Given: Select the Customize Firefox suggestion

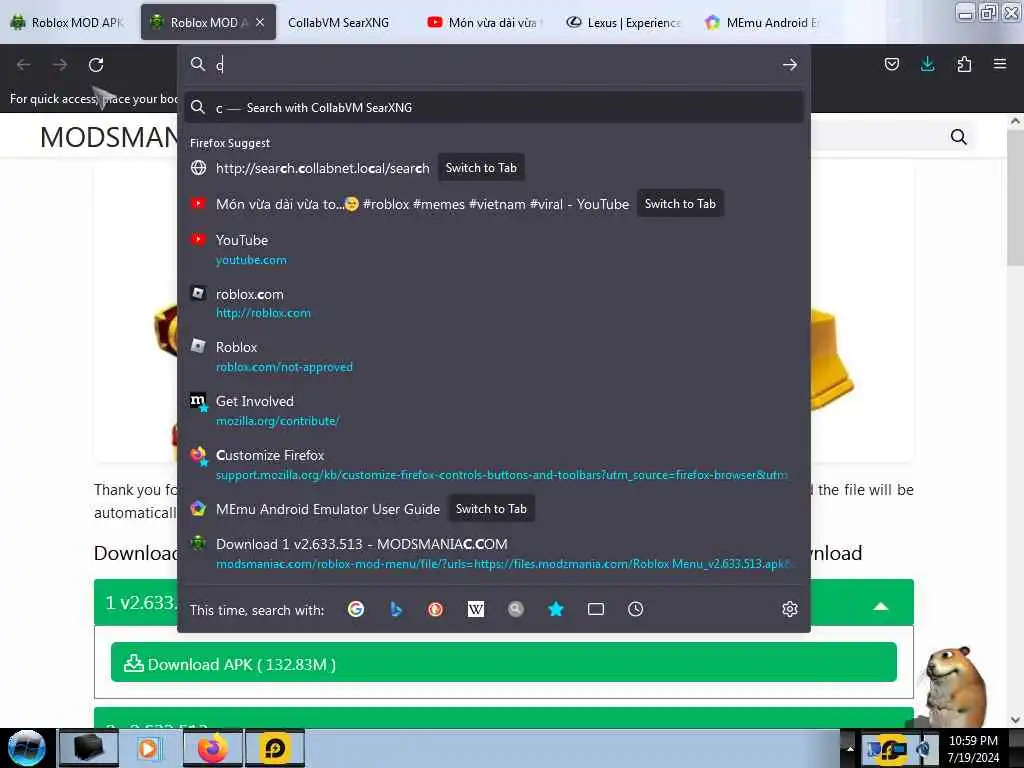Looking at the screenshot, I should [x=494, y=464].
